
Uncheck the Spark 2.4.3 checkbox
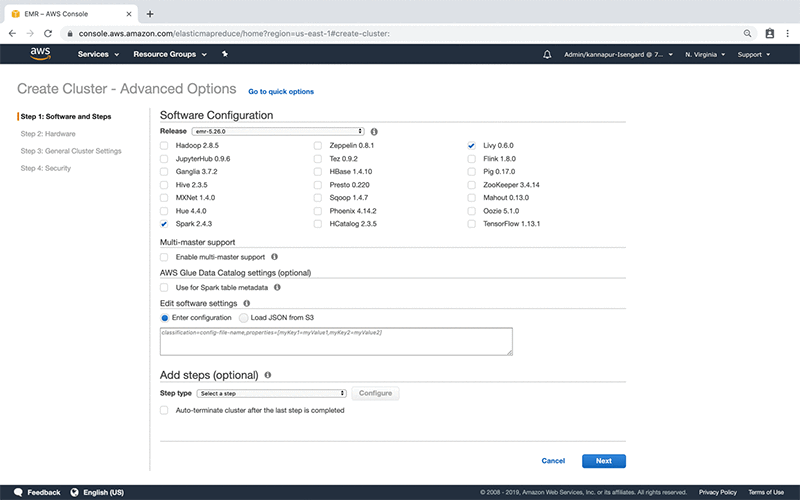point(164,223)
